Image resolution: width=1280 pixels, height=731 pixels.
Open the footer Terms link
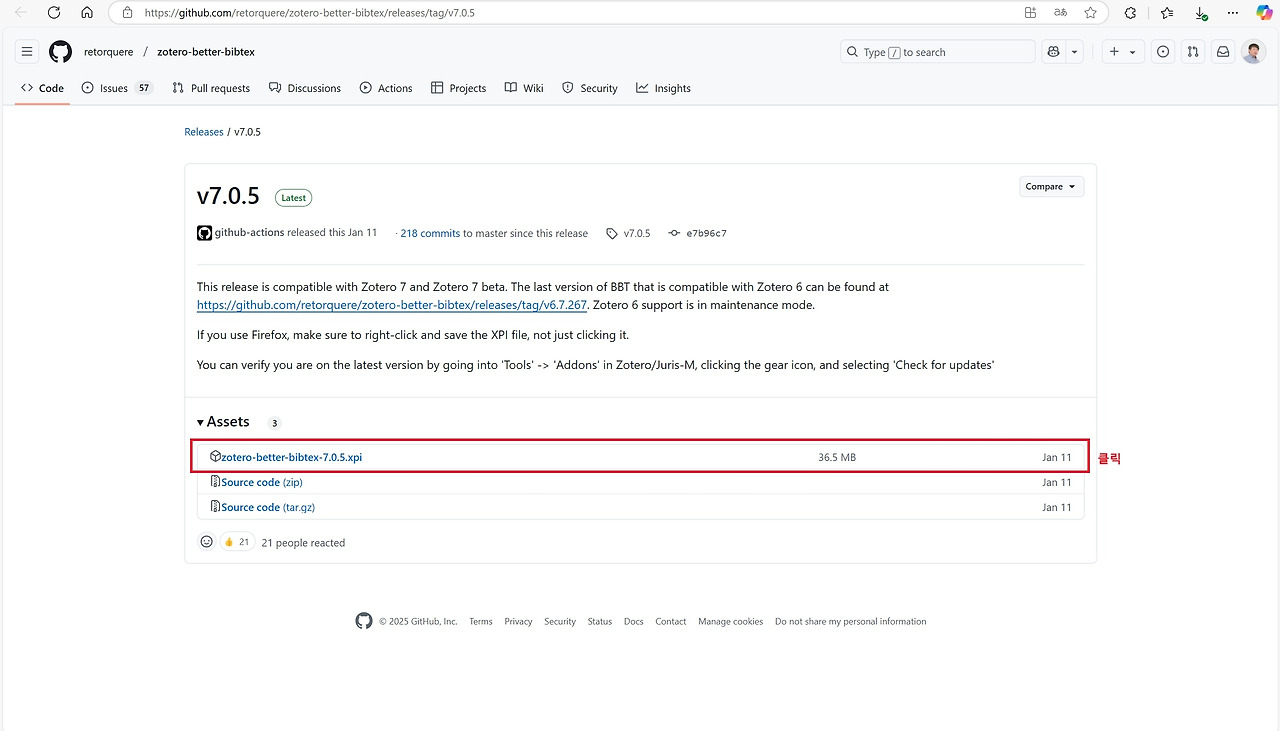(x=481, y=622)
